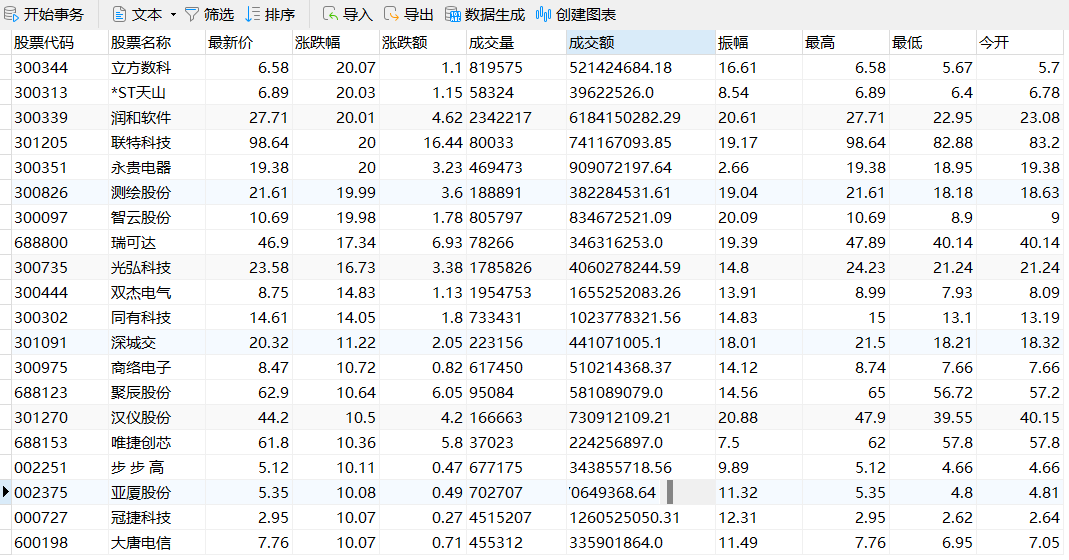The image size is (1069, 560).
Task: Select the 成交量 cell 4515207
Action: [x=516, y=518]
